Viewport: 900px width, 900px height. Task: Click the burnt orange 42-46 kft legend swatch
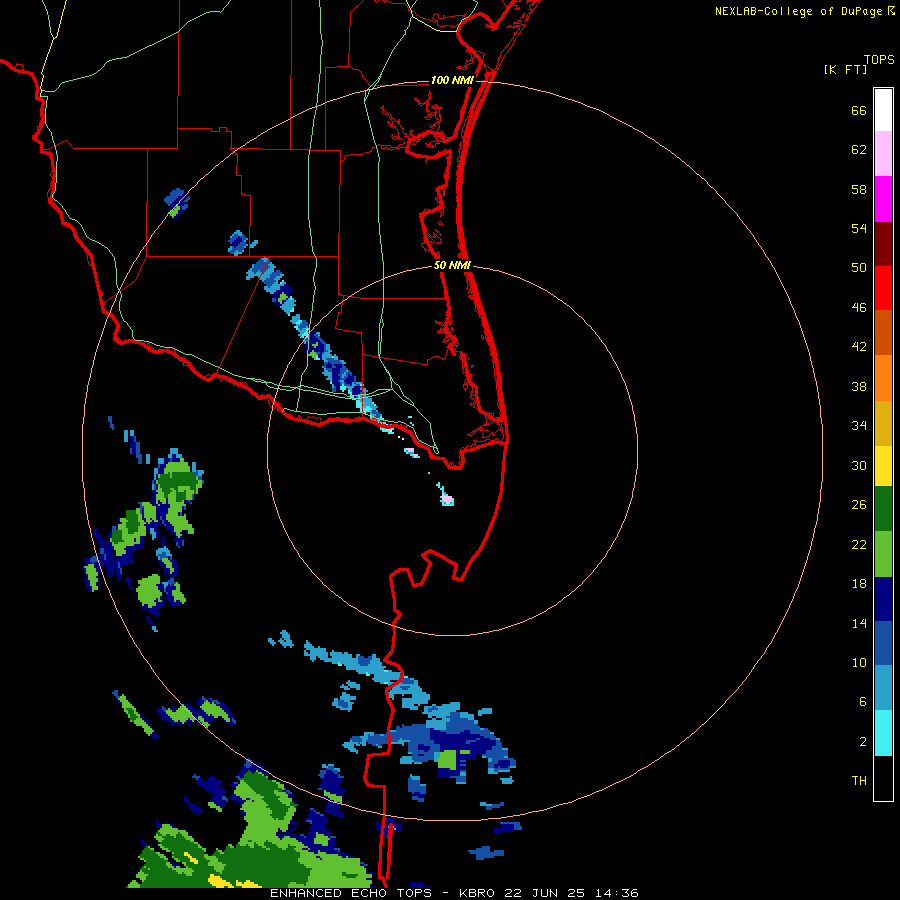[883, 332]
